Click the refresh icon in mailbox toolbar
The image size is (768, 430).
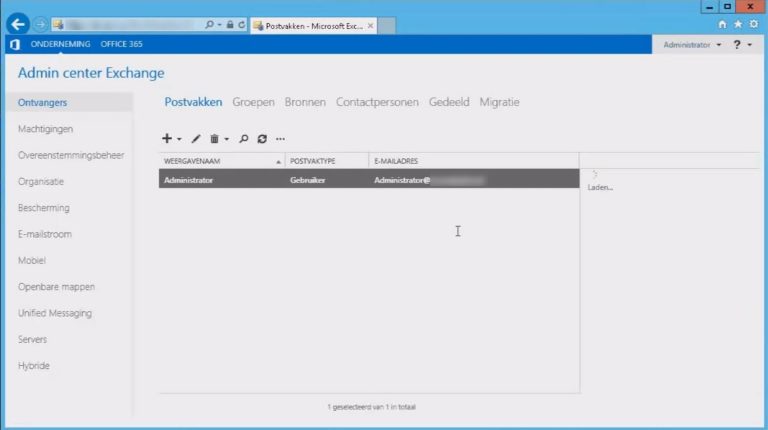click(262, 139)
